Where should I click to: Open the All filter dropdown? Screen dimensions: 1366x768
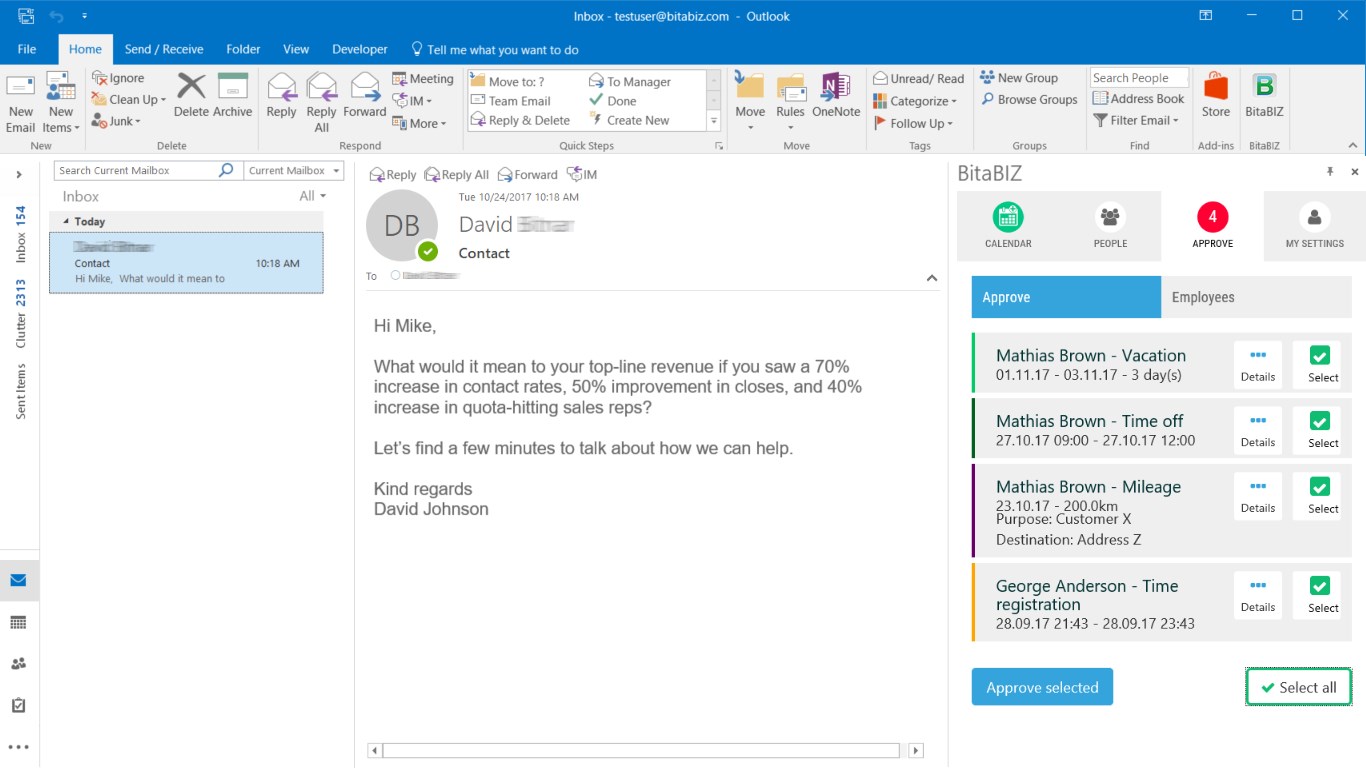click(x=313, y=196)
